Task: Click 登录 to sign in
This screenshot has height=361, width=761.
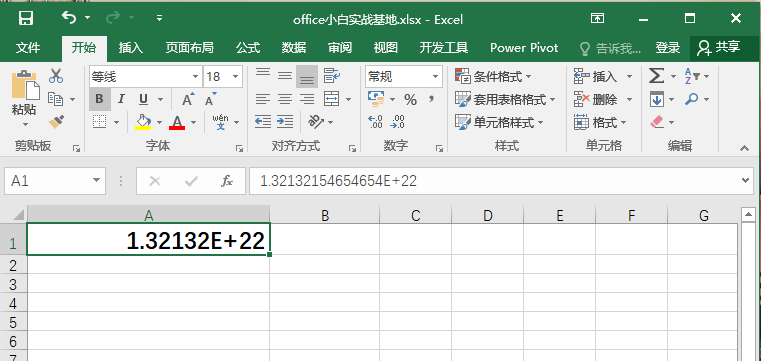Action: (668, 48)
